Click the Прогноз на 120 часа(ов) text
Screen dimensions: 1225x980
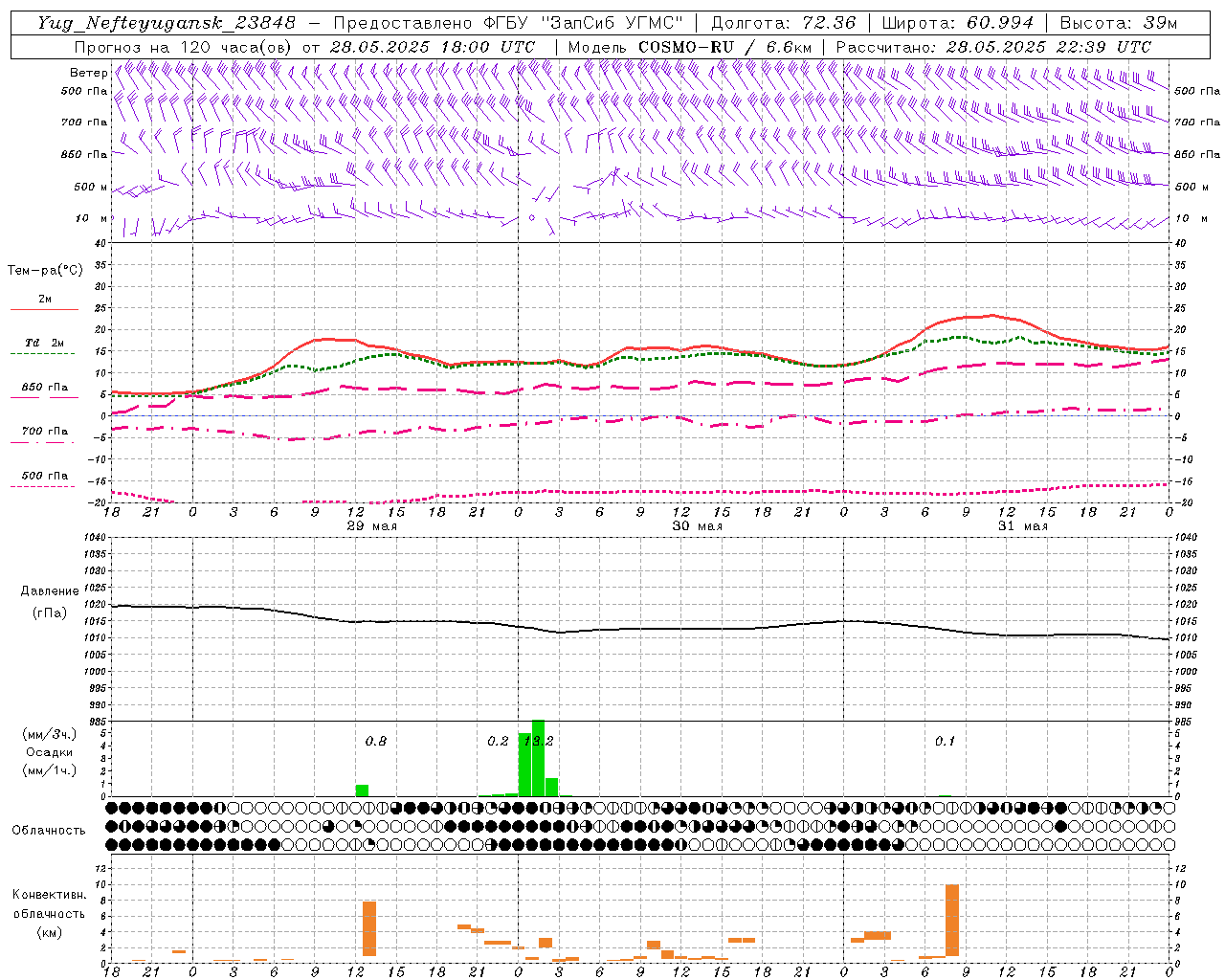(184, 47)
